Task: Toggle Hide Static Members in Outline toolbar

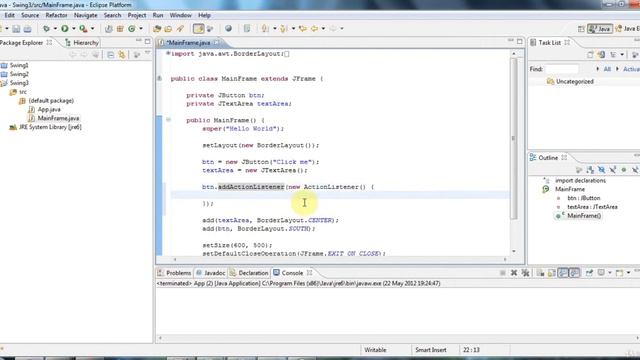Action: pyautogui.click(x=613, y=170)
